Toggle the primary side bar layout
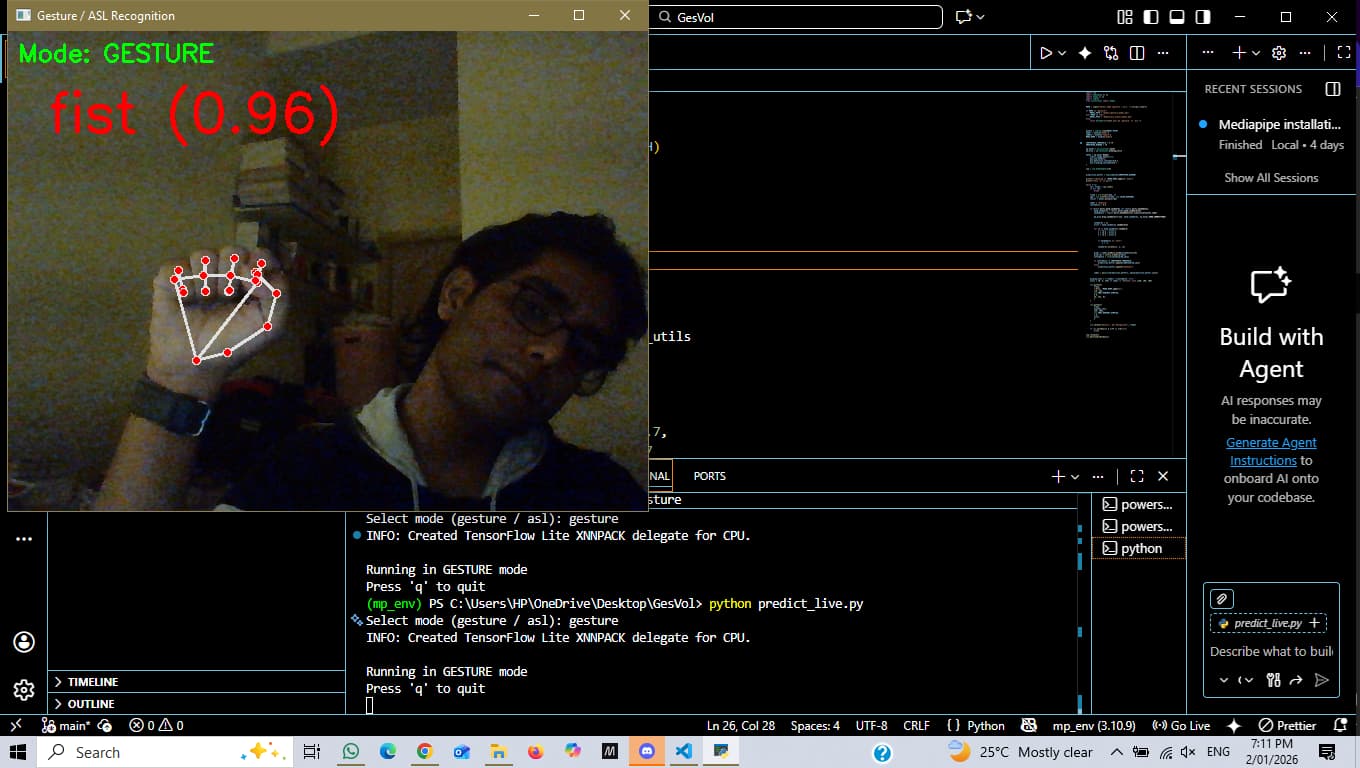 click(x=1151, y=17)
